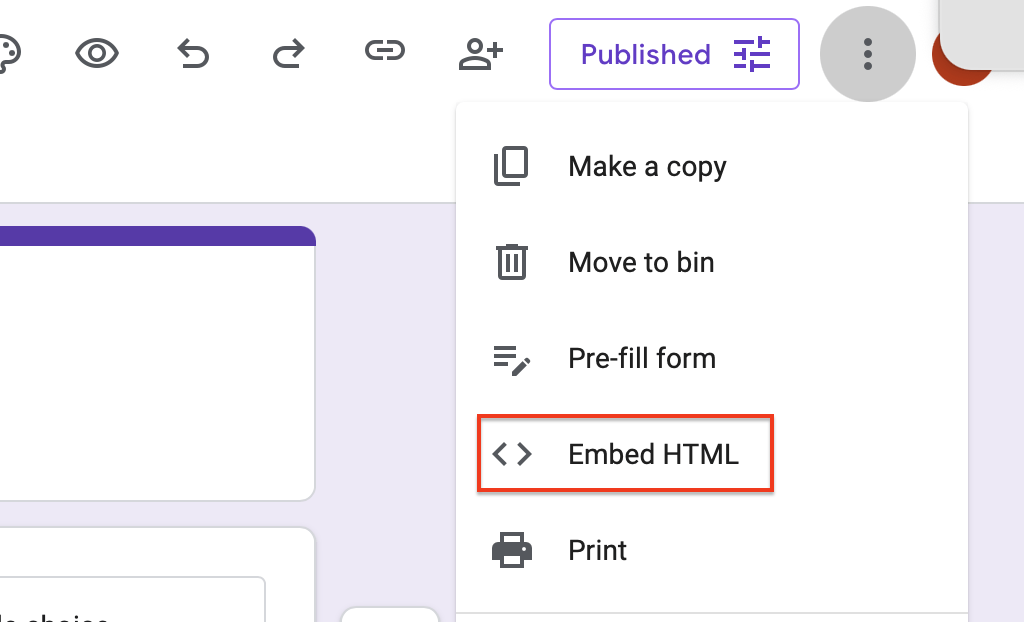
Task: Click the 'Published' button
Action: point(646,54)
